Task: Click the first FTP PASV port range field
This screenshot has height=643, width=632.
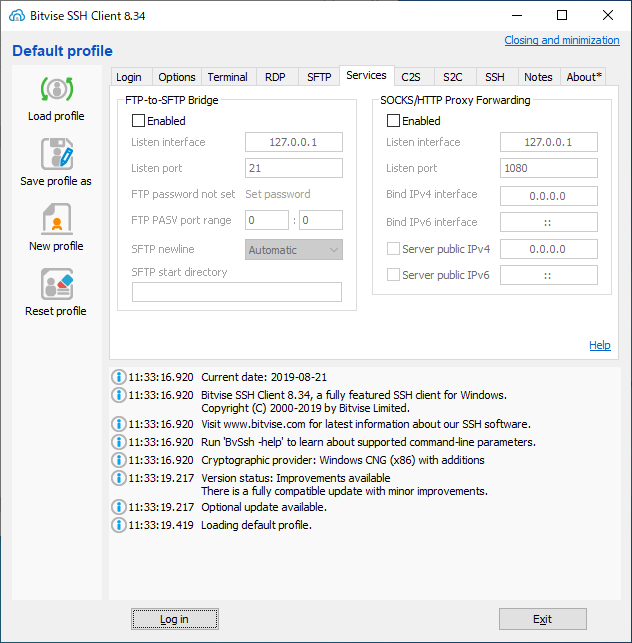Action: point(267,220)
